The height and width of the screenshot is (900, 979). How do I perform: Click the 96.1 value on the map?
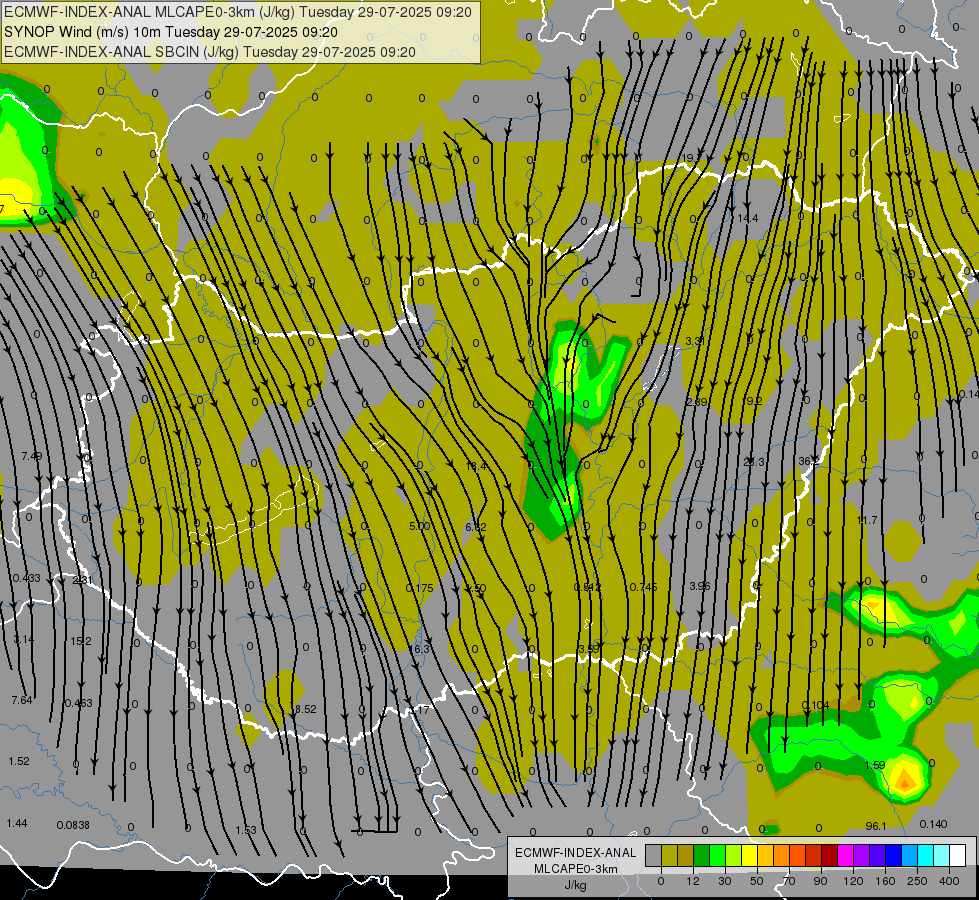(x=876, y=826)
